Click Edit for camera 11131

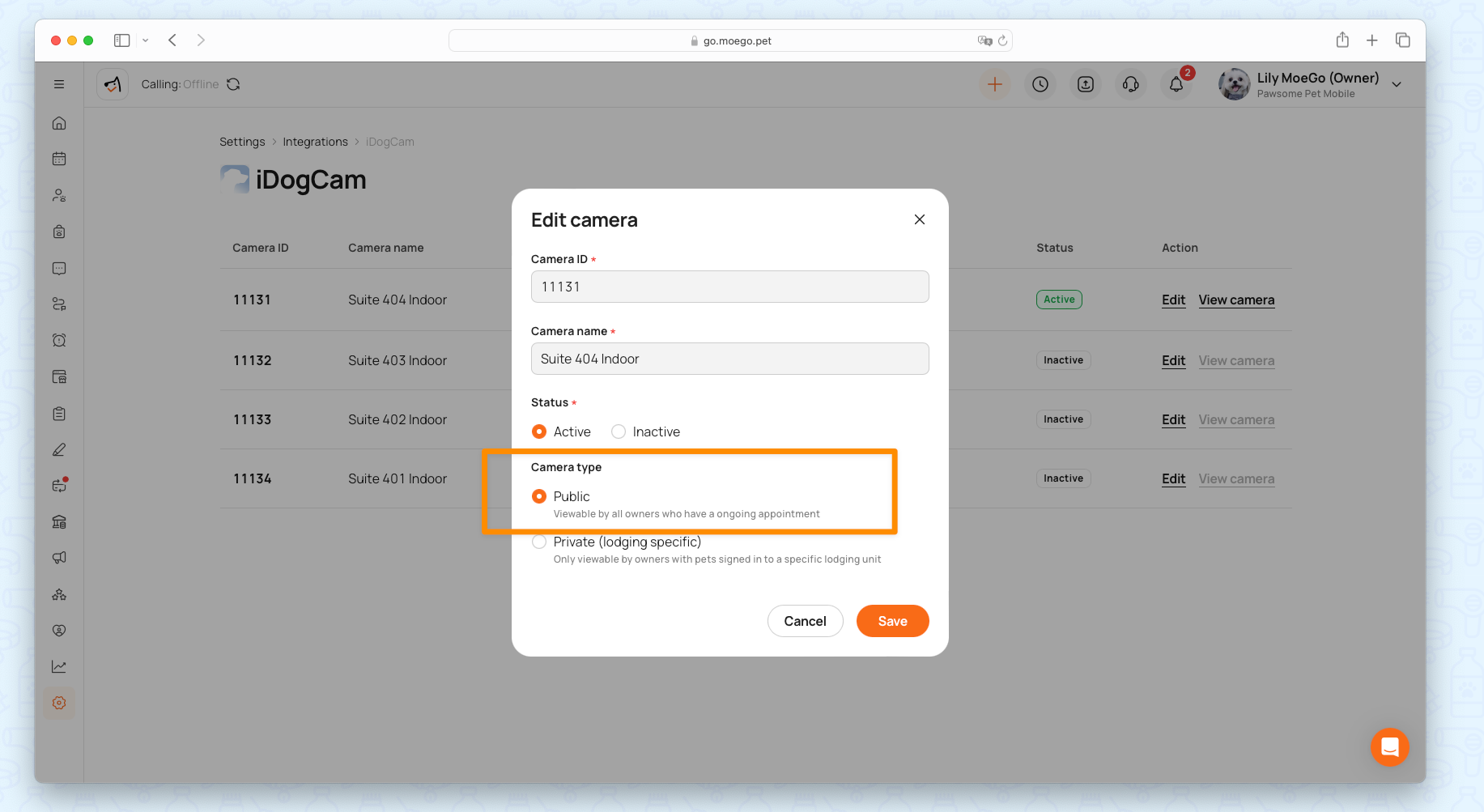click(x=1173, y=300)
